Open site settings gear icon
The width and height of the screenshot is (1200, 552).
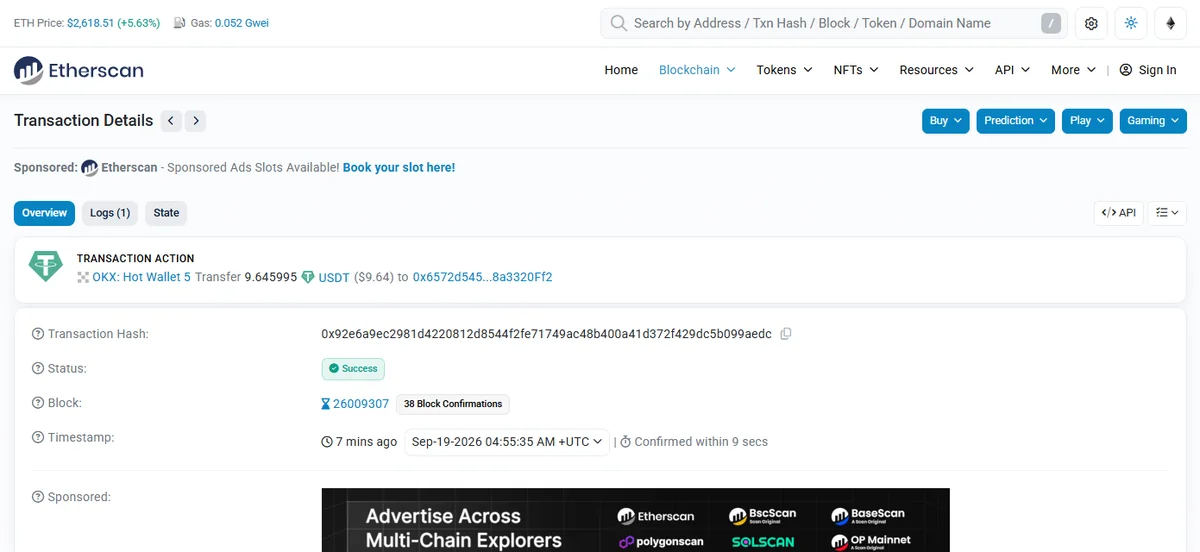(x=1092, y=23)
